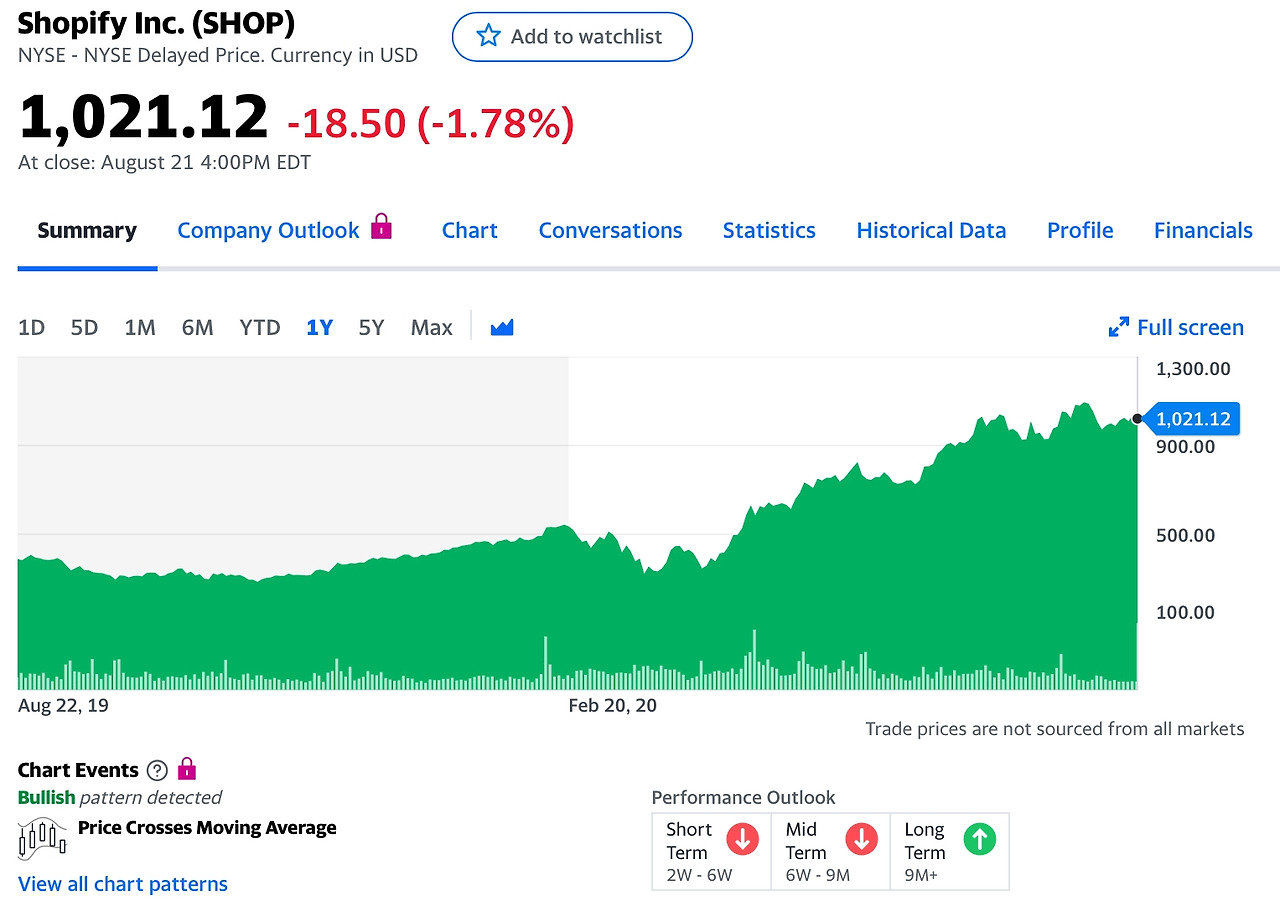1280x906 pixels.
Task: Click the star icon in Add to watchlist
Action: click(488, 37)
